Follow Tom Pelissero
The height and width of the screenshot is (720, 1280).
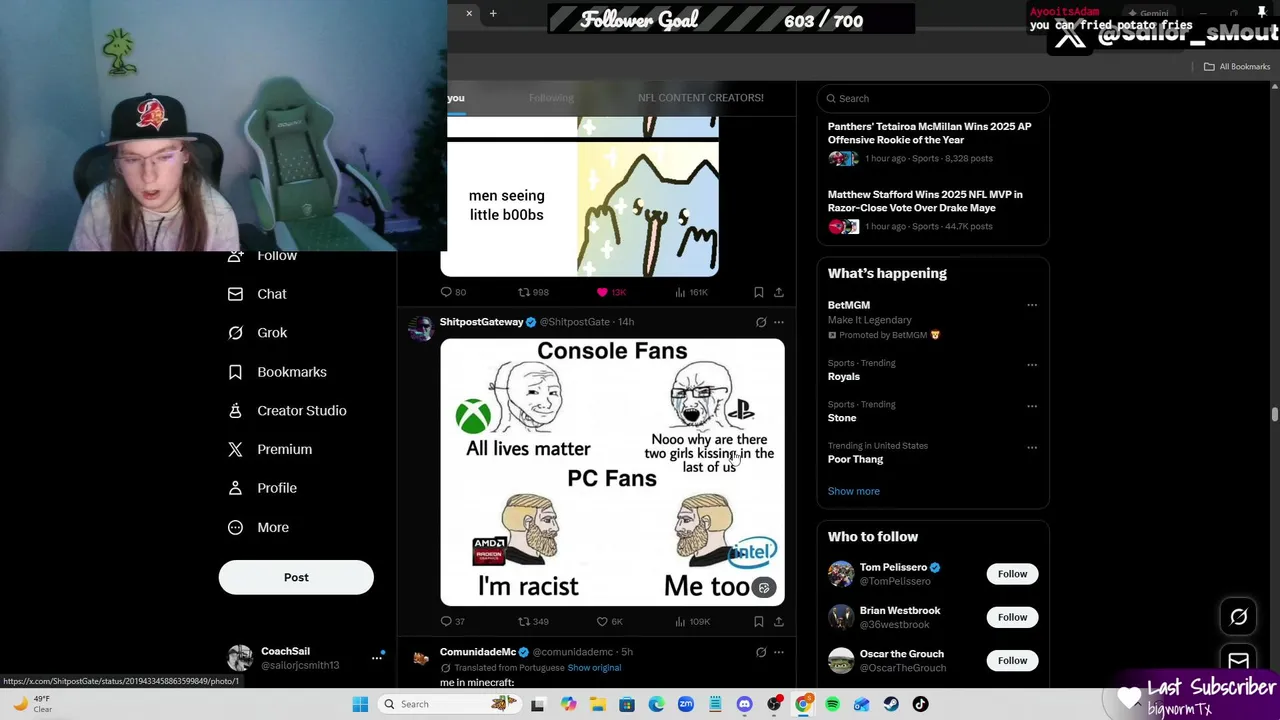[x=1012, y=574]
